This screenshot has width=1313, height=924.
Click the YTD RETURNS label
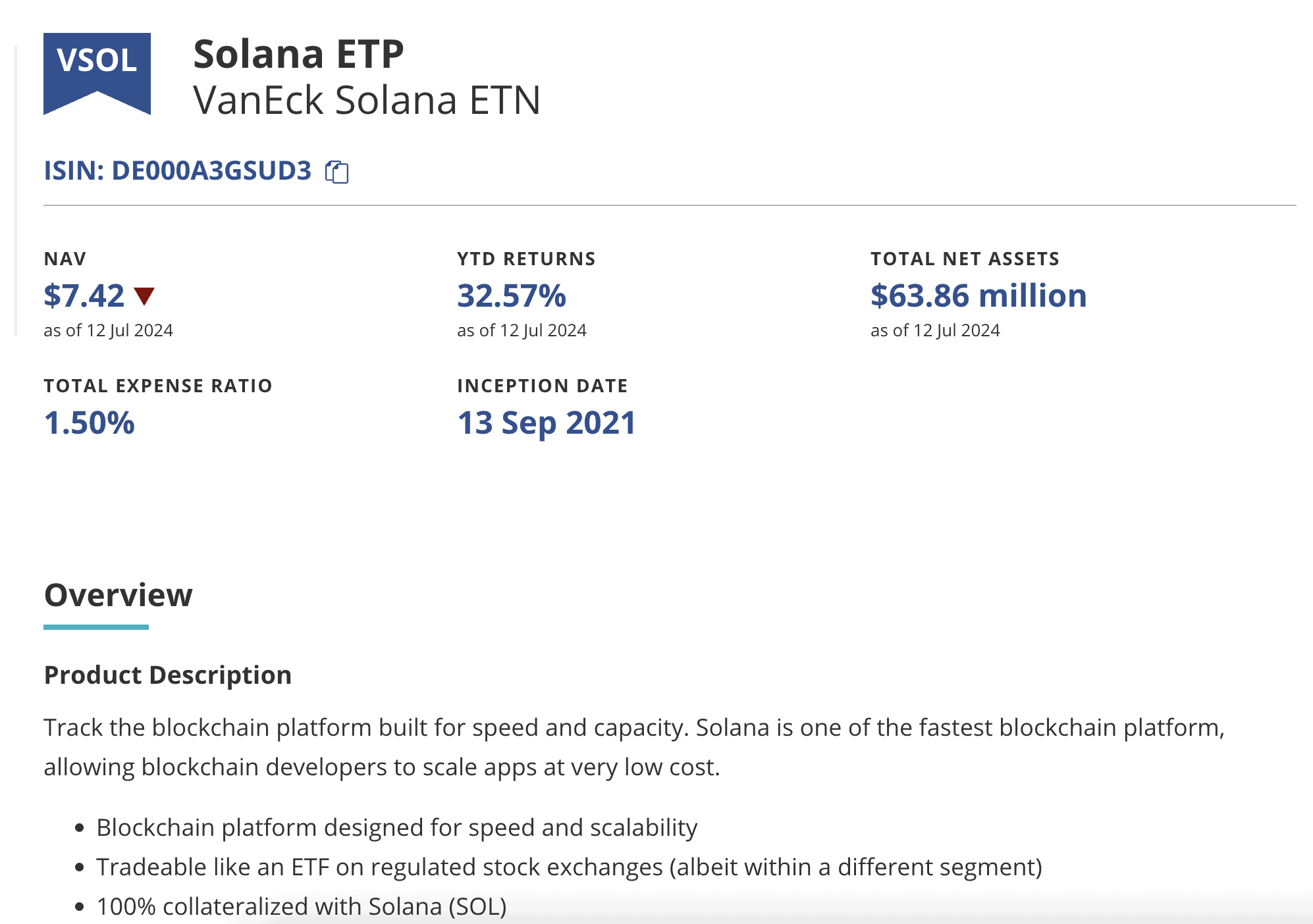pos(525,259)
